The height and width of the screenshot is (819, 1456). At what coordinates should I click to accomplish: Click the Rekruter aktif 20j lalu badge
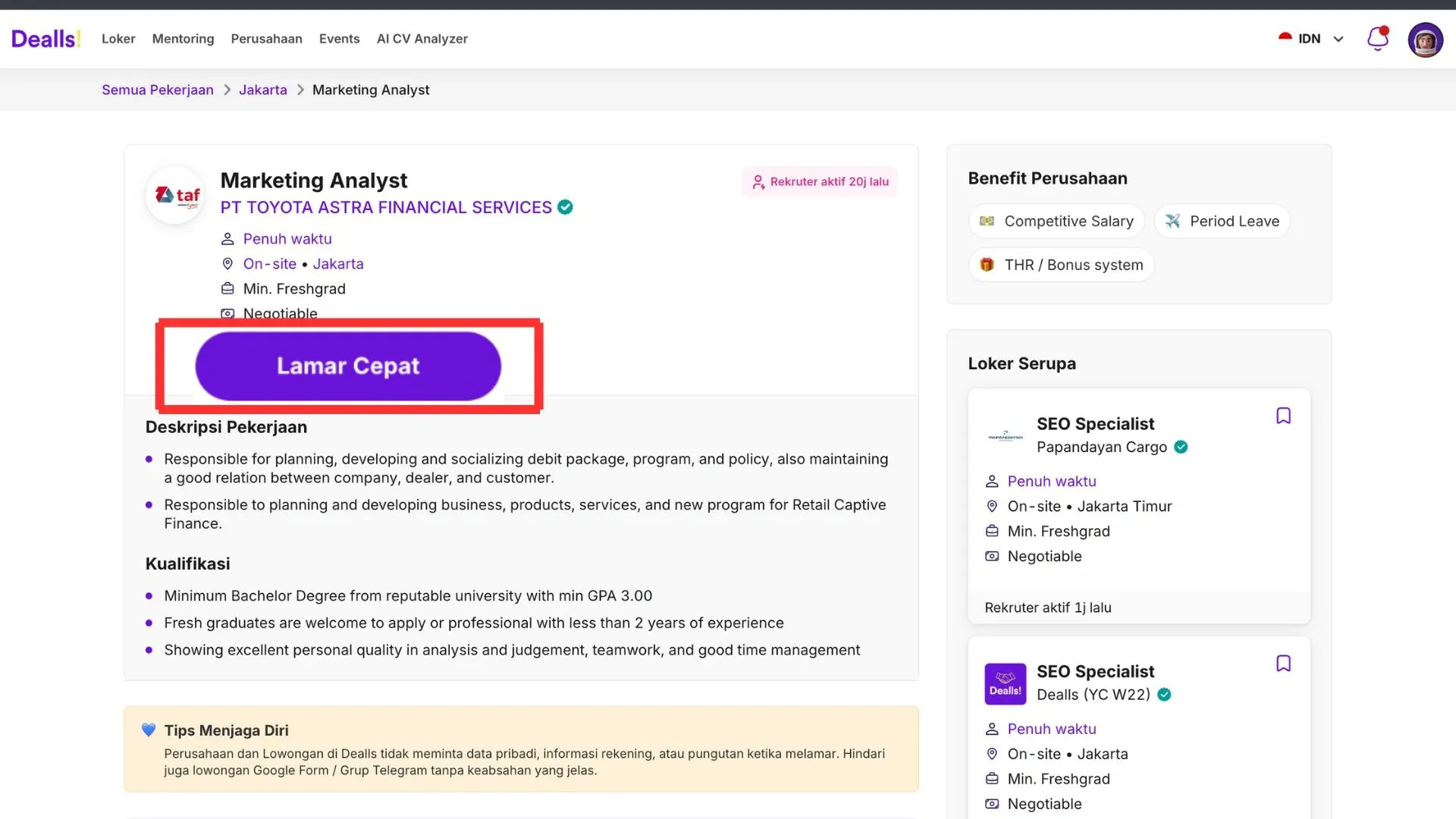click(x=820, y=182)
